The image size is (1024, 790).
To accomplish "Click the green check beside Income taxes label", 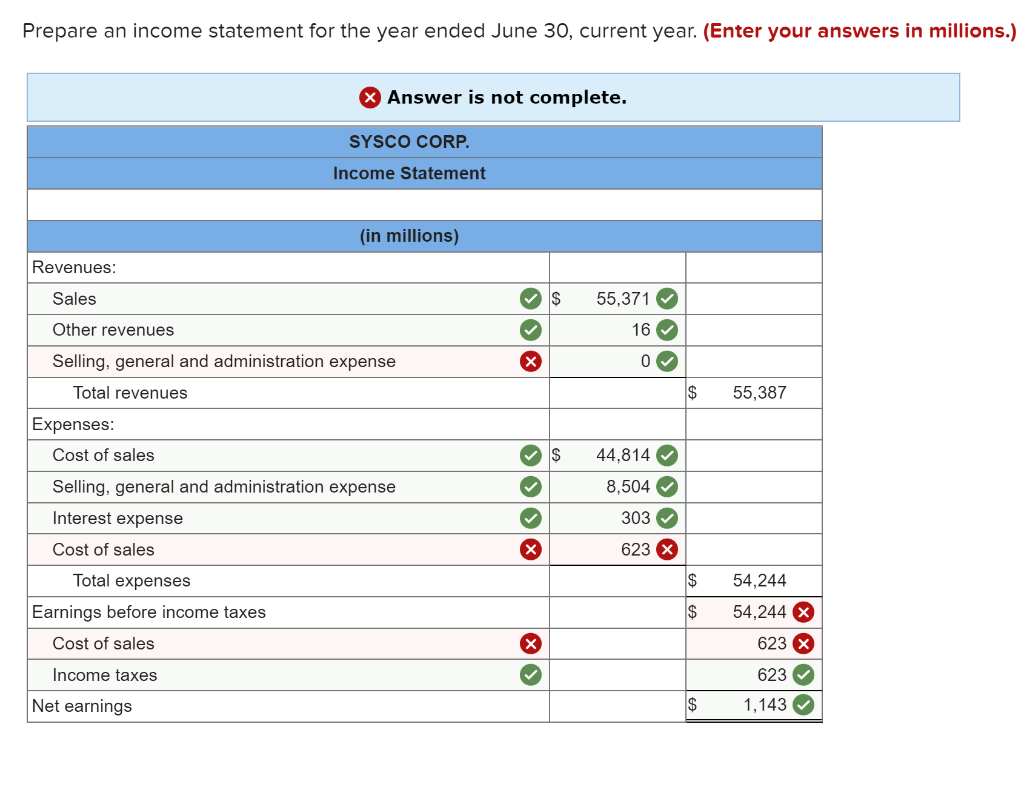I will (530, 674).
